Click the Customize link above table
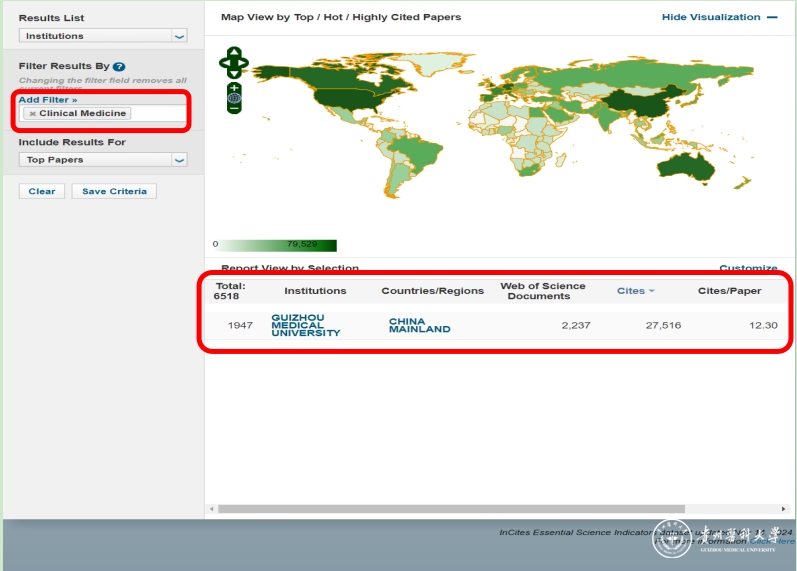The width and height of the screenshot is (797, 571). (748, 268)
